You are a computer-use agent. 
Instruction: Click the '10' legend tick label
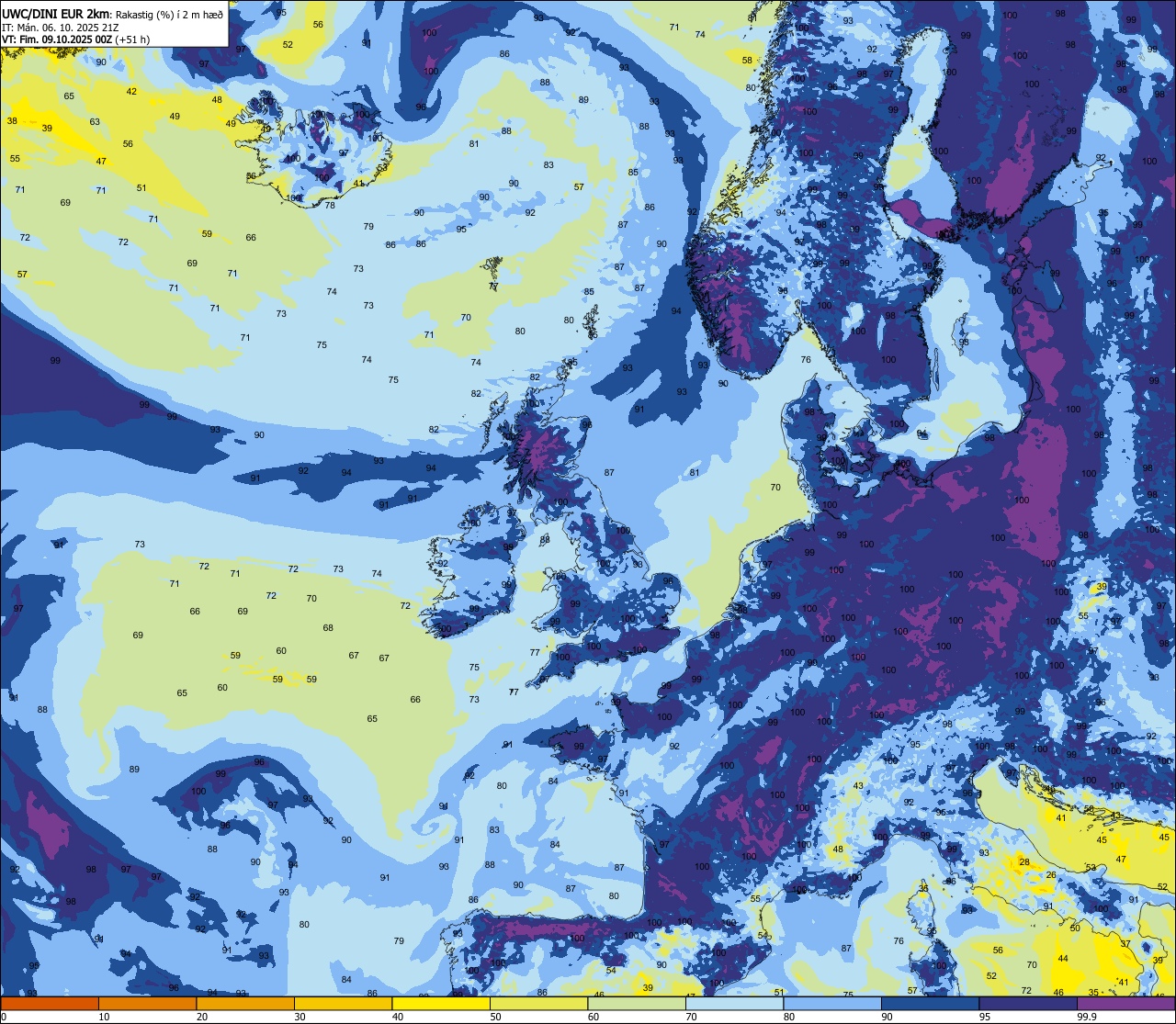point(105,1017)
